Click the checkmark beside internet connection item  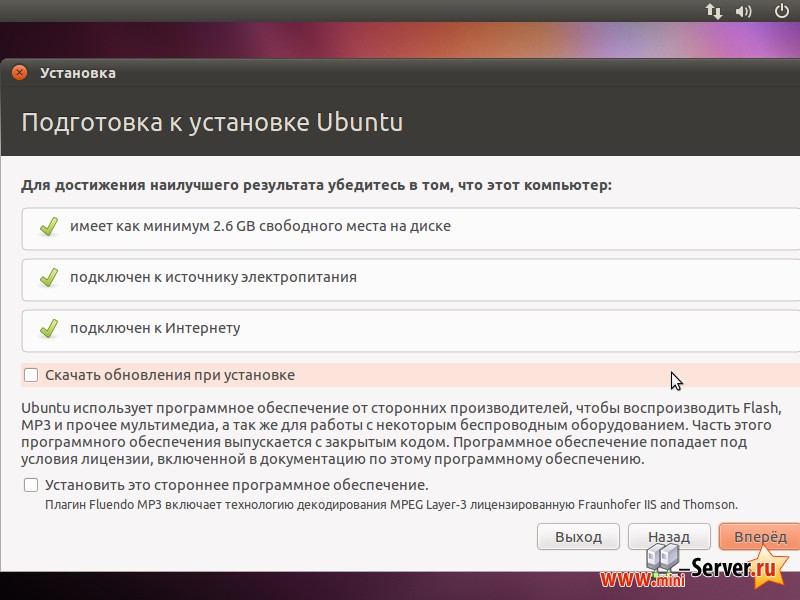[x=47, y=329]
